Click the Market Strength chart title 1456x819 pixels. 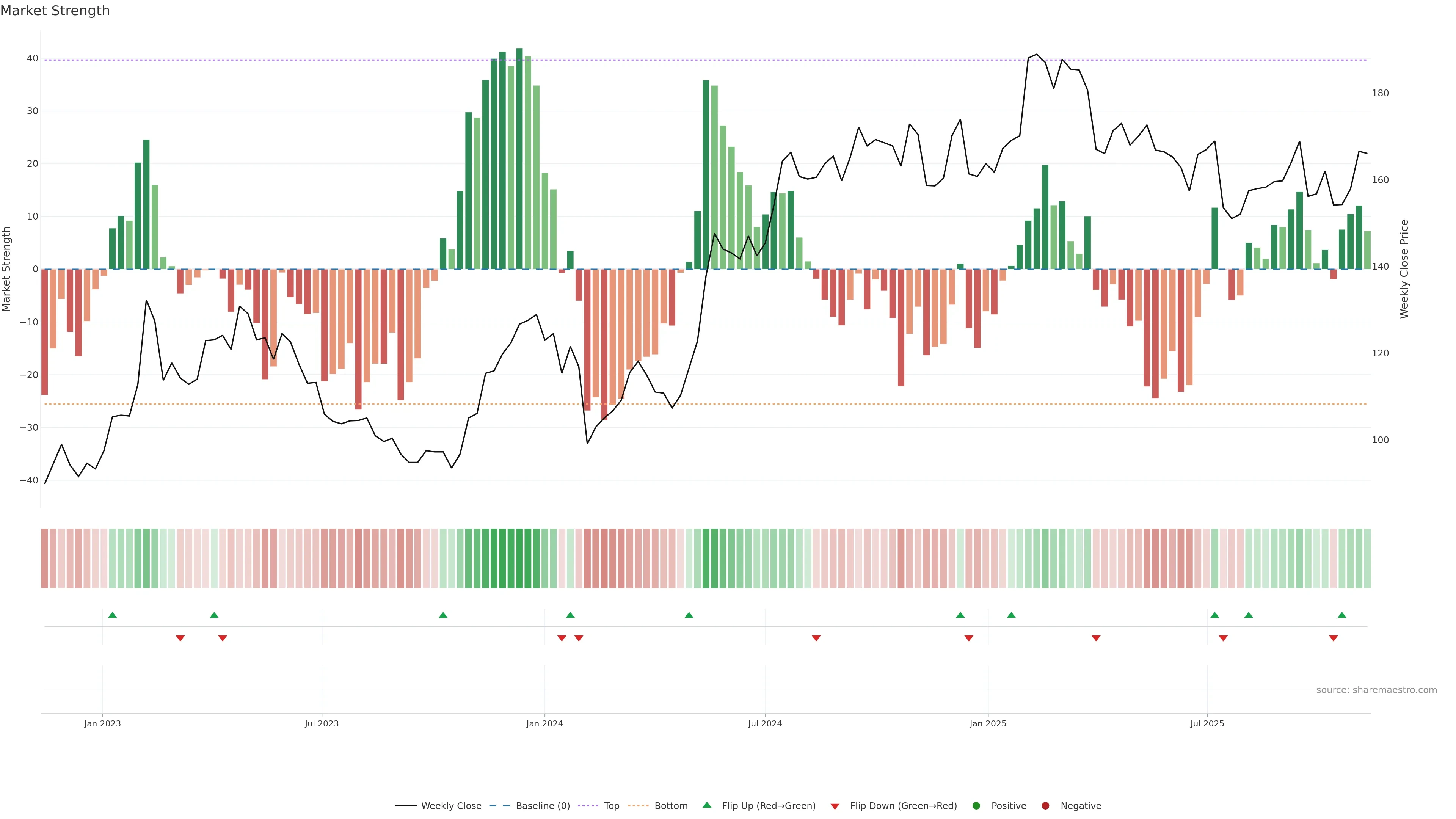[x=55, y=11]
